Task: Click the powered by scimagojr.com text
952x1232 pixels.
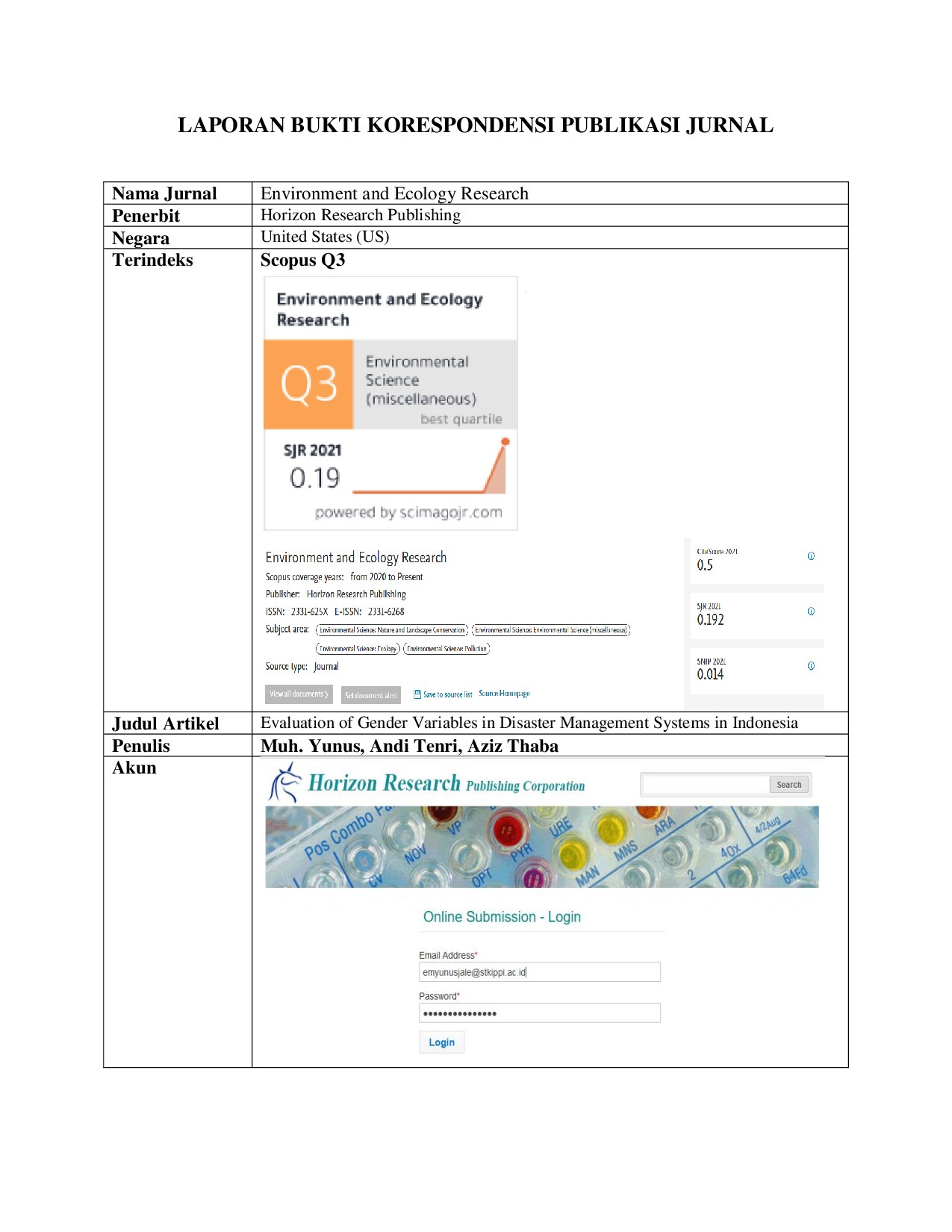Action: (408, 513)
